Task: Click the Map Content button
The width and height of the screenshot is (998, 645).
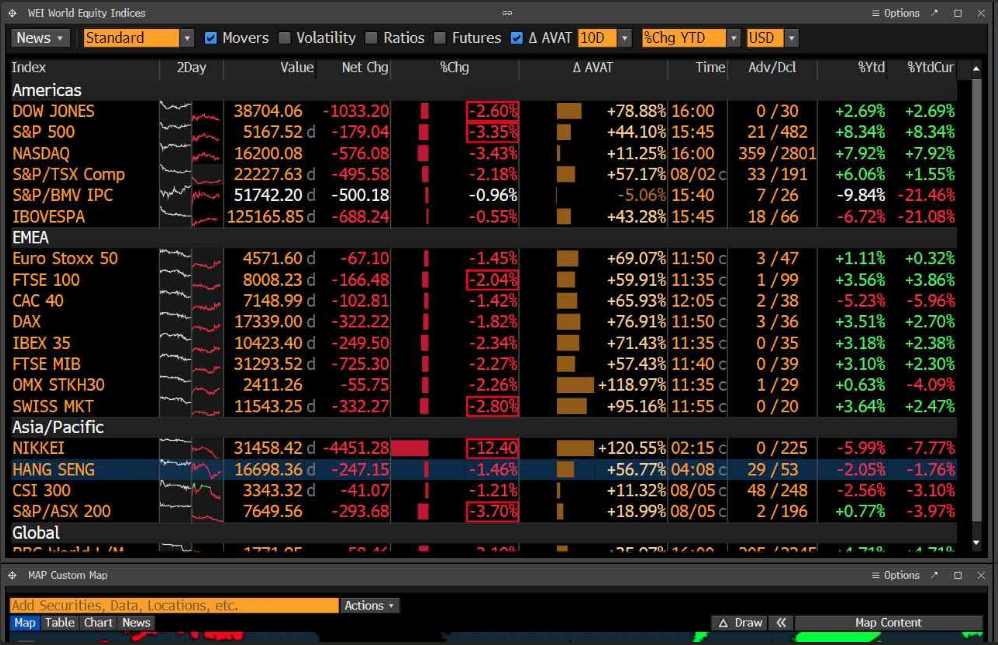Action: point(888,623)
